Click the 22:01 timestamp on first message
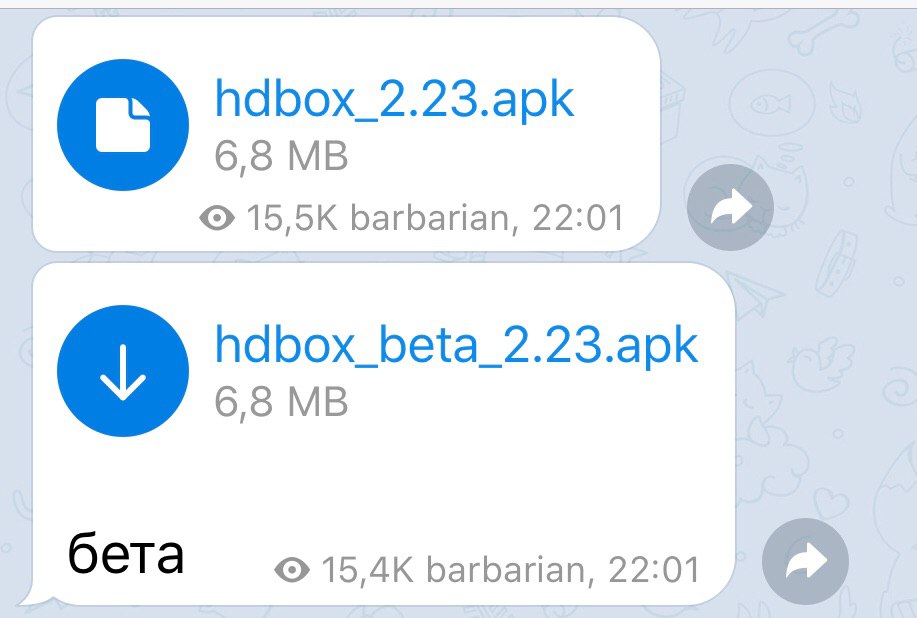 578,218
